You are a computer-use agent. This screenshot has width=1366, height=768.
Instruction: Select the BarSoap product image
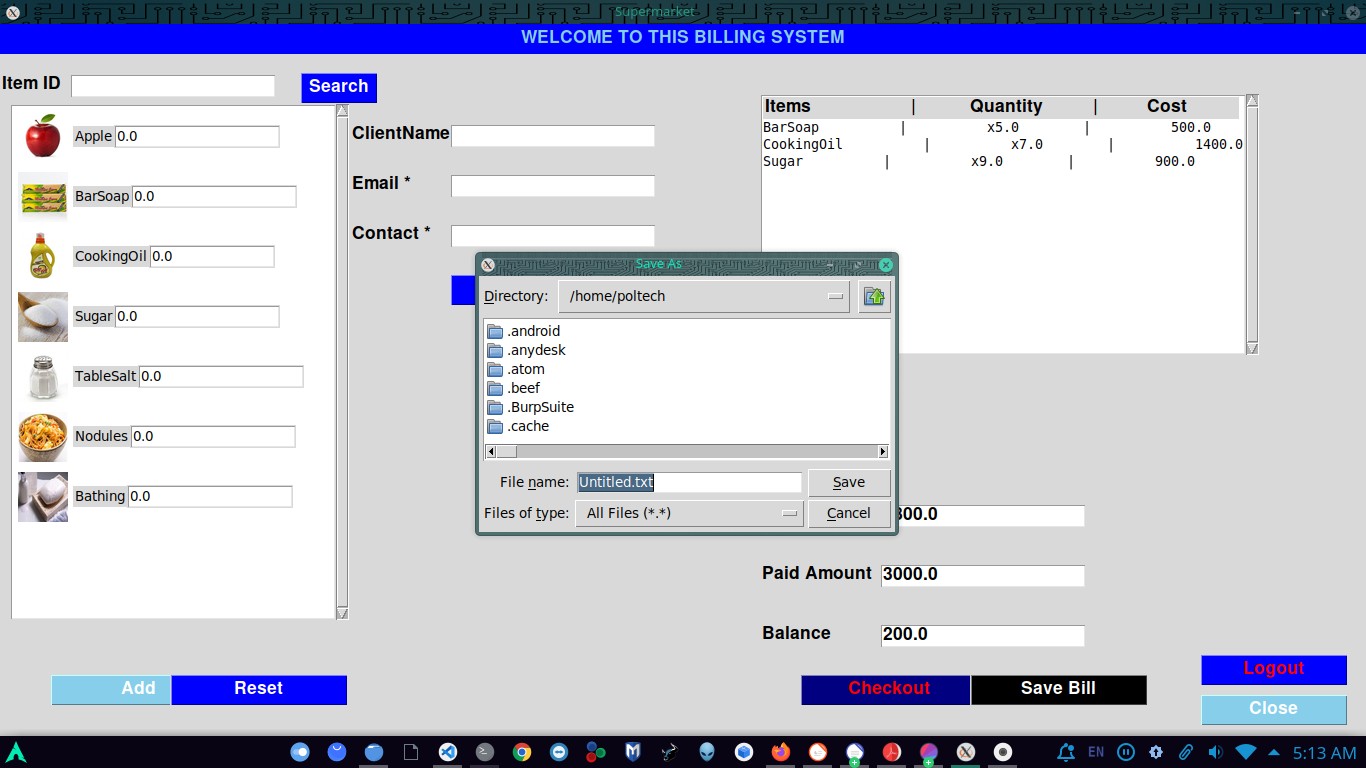pyautogui.click(x=42, y=196)
